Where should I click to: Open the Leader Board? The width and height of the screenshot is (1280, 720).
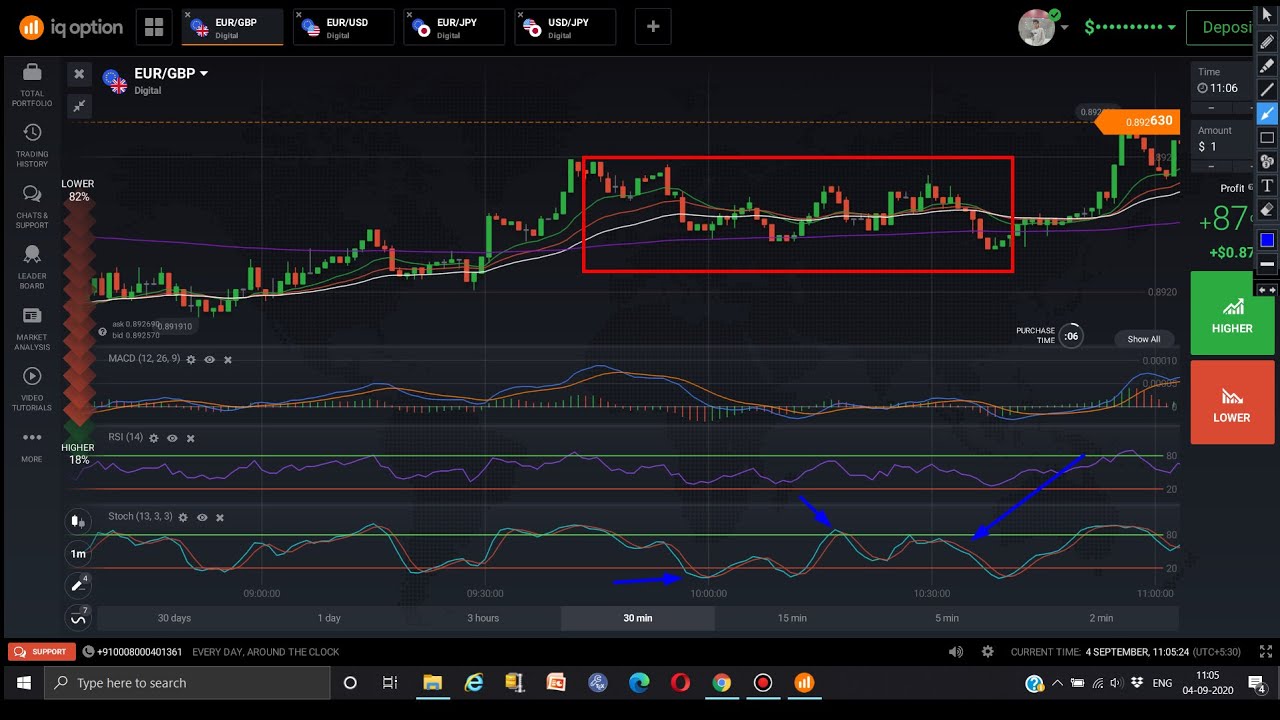tap(31, 268)
